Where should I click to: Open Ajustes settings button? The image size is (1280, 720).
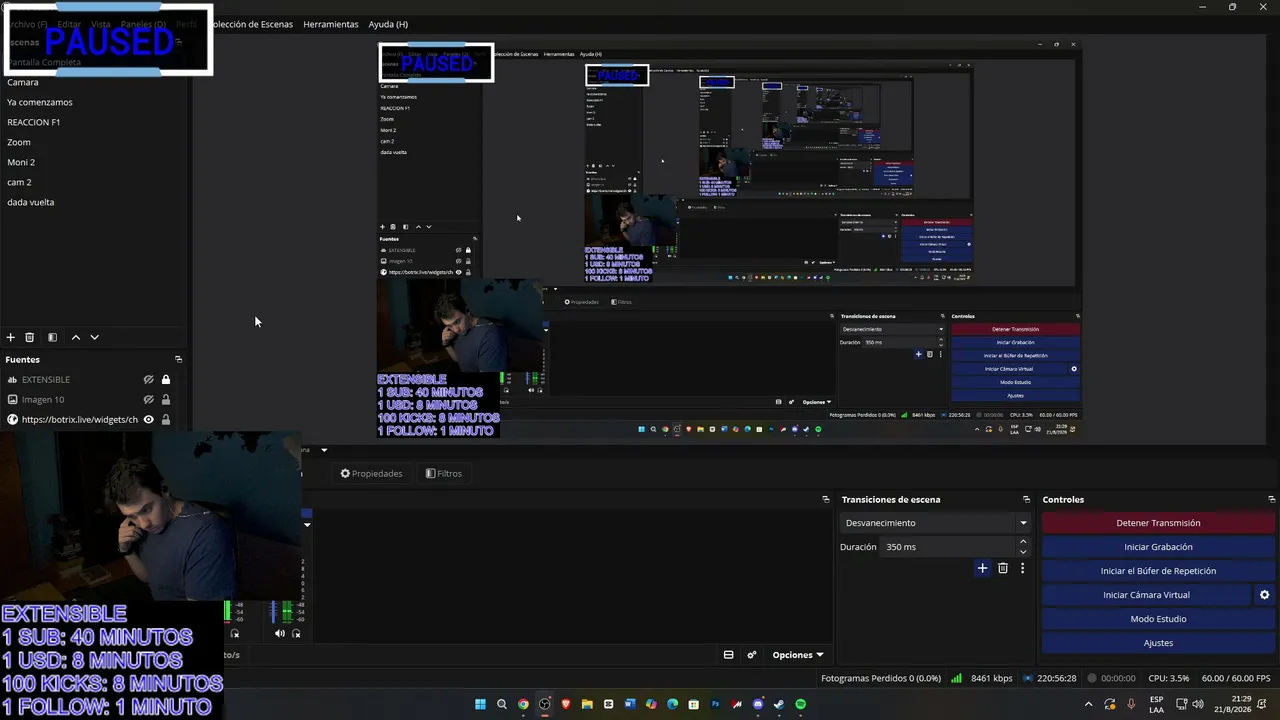(x=1158, y=643)
